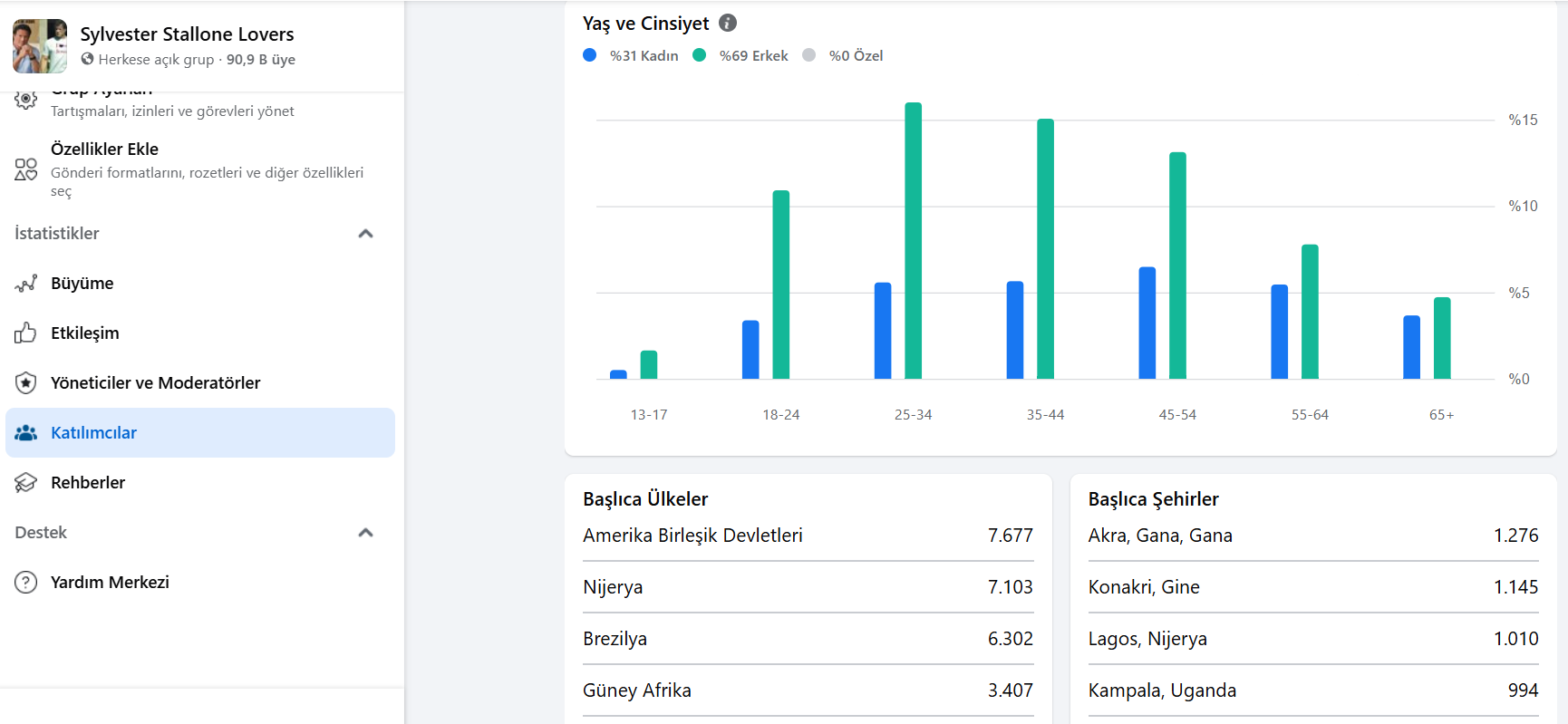This screenshot has width=1568, height=724.
Task: Select the Katılımcılar menu item
Action: [x=200, y=433]
